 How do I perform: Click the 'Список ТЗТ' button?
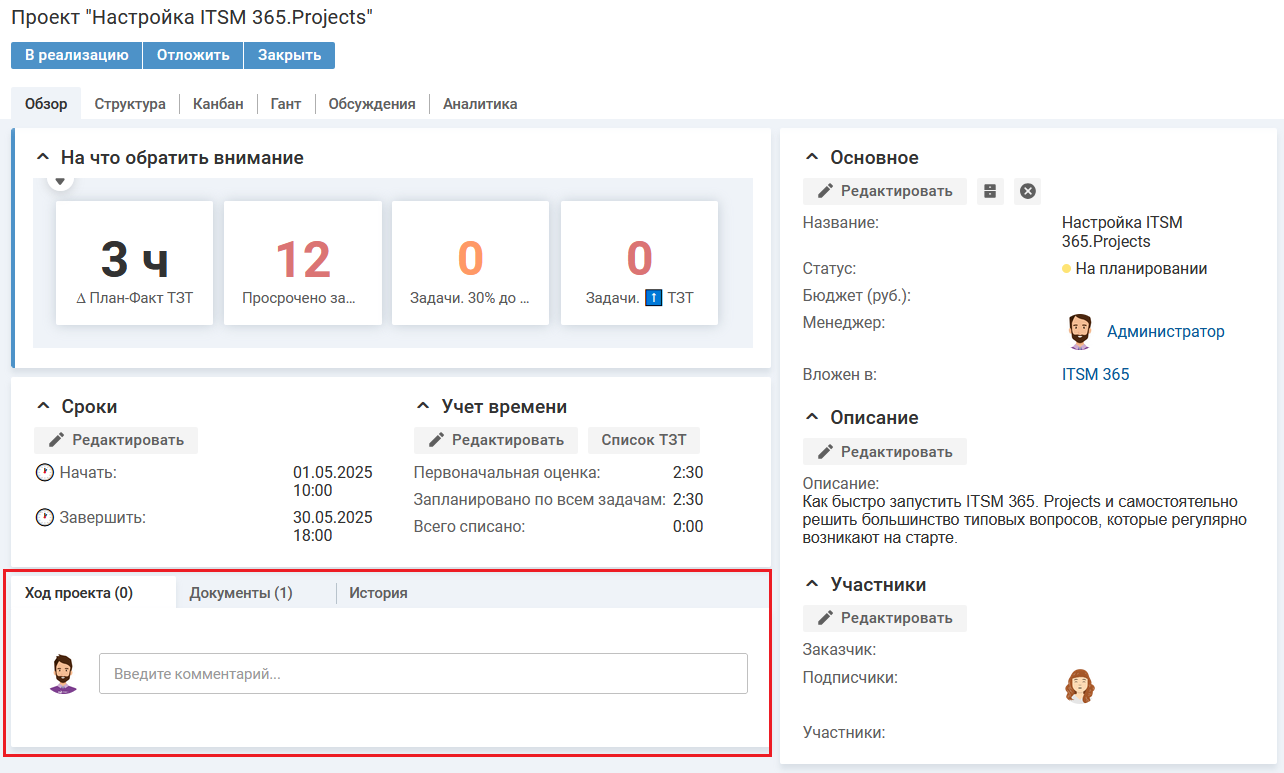click(643, 440)
